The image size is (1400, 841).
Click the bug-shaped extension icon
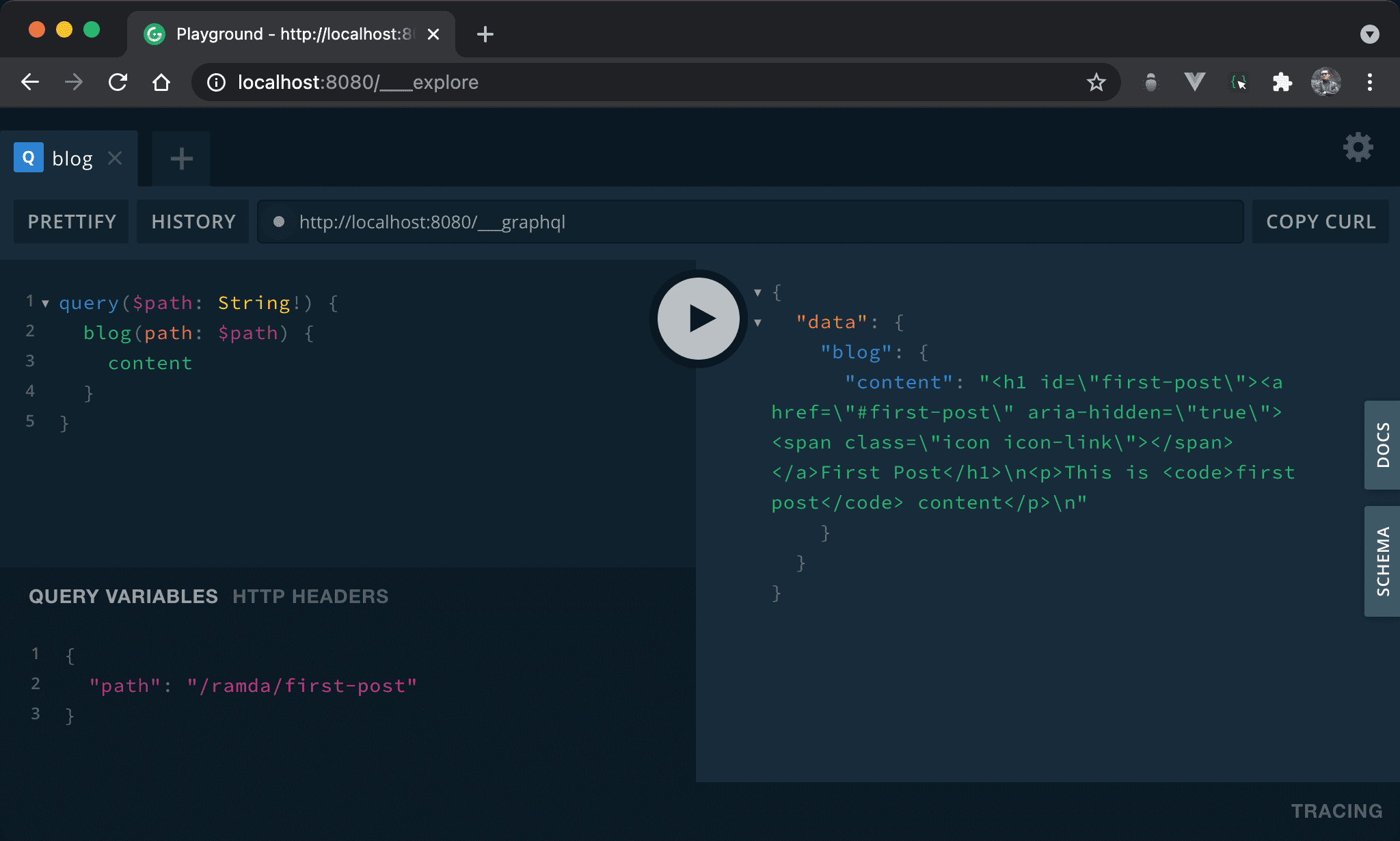click(1150, 82)
